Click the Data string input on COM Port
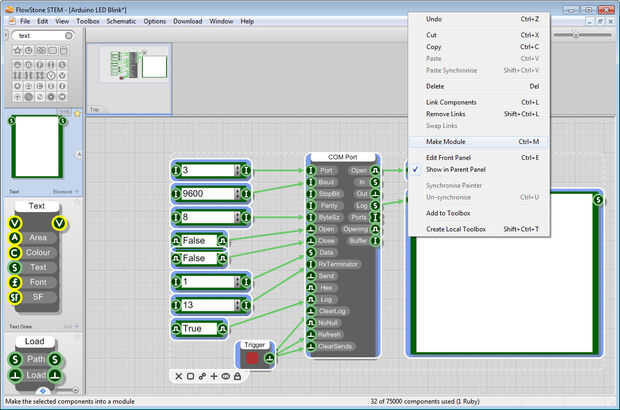The image size is (620, 410). point(311,252)
